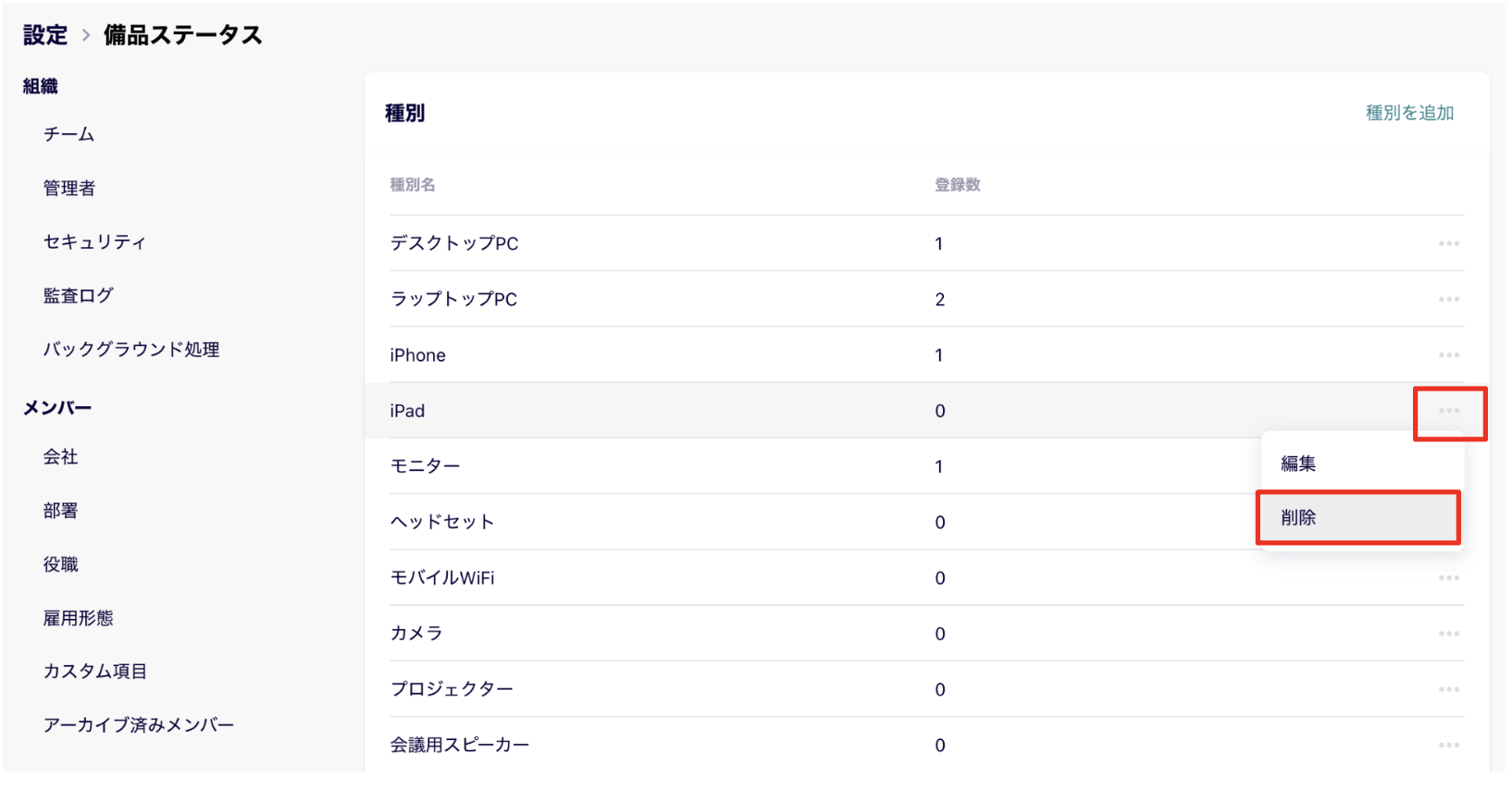Open the カスタム項目 settings
This screenshot has height=790, width=1512.
pyautogui.click(x=94, y=671)
